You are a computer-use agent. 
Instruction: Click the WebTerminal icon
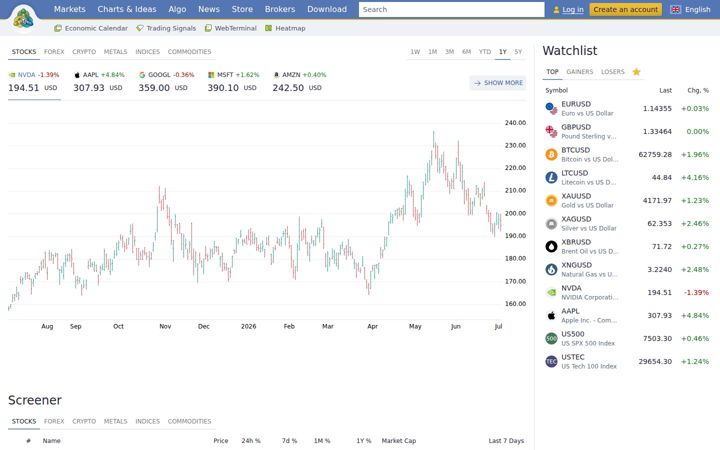208,28
